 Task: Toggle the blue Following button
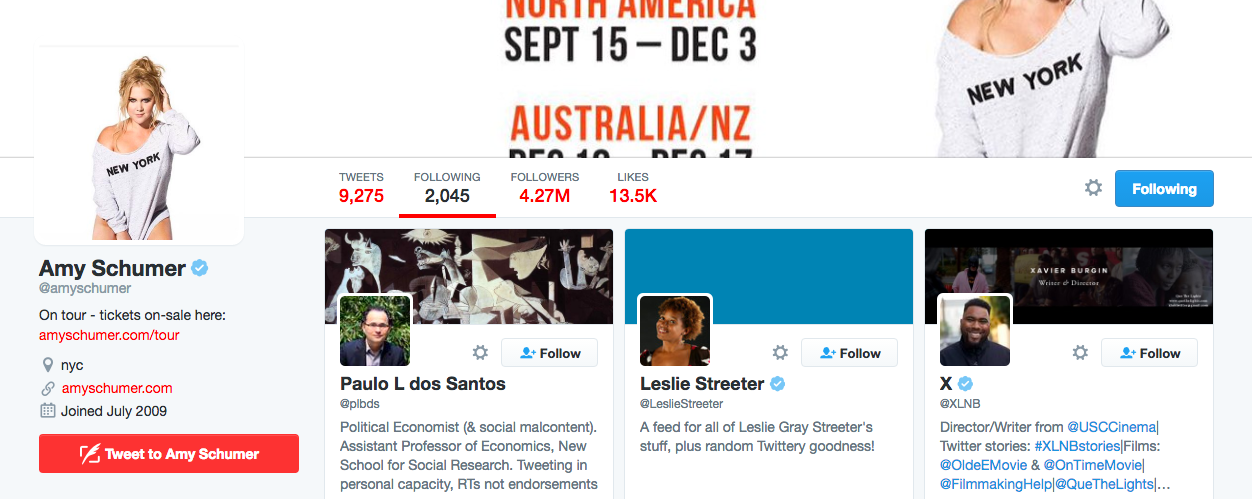tap(1164, 188)
